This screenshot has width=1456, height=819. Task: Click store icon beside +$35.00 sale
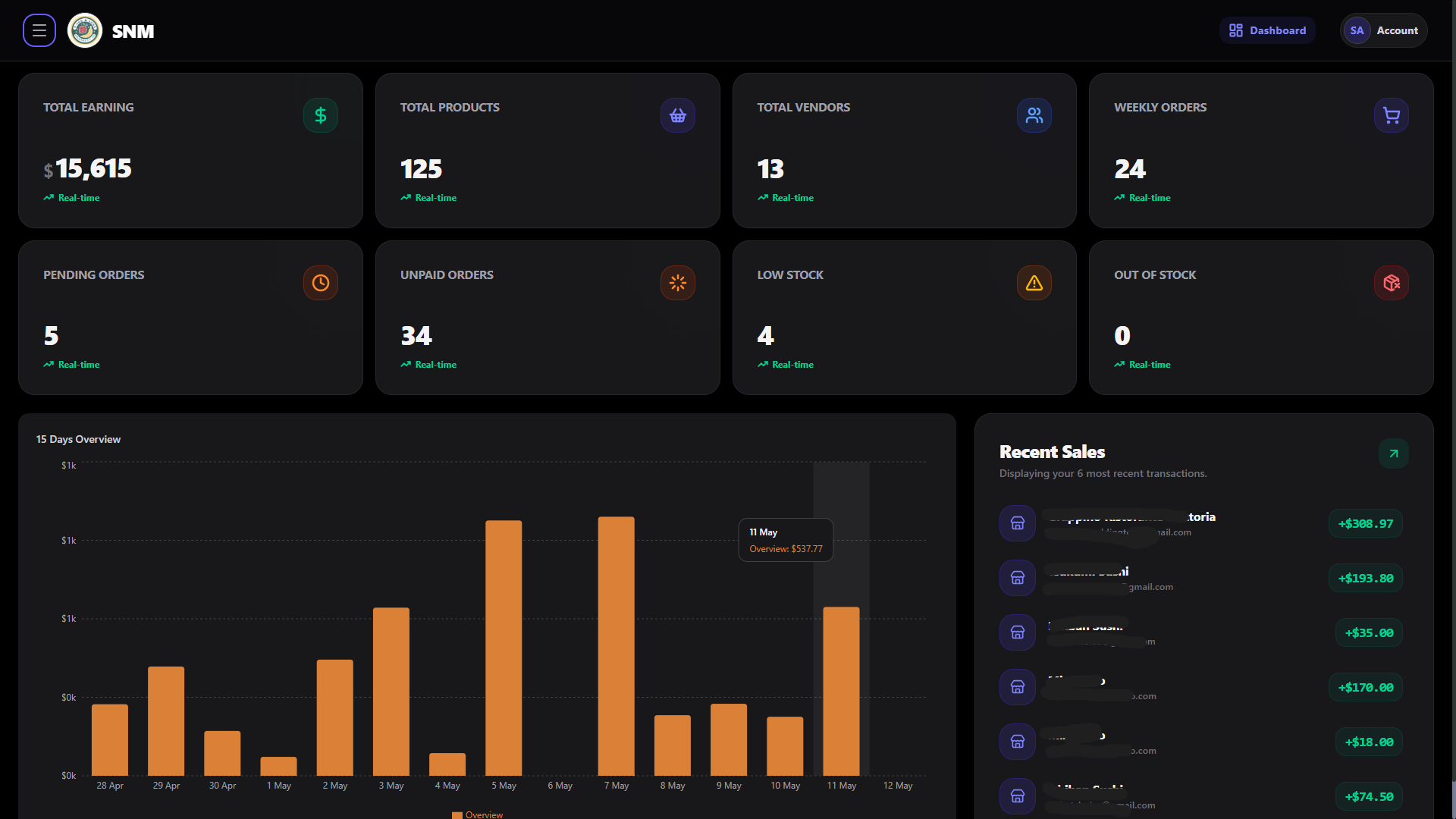pyautogui.click(x=1018, y=632)
